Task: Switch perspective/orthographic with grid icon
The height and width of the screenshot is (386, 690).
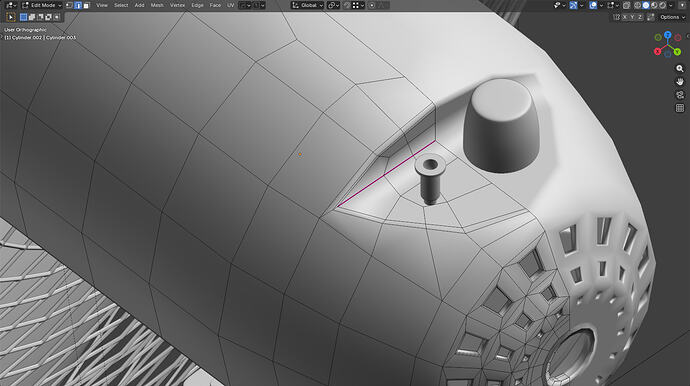Action: click(680, 108)
